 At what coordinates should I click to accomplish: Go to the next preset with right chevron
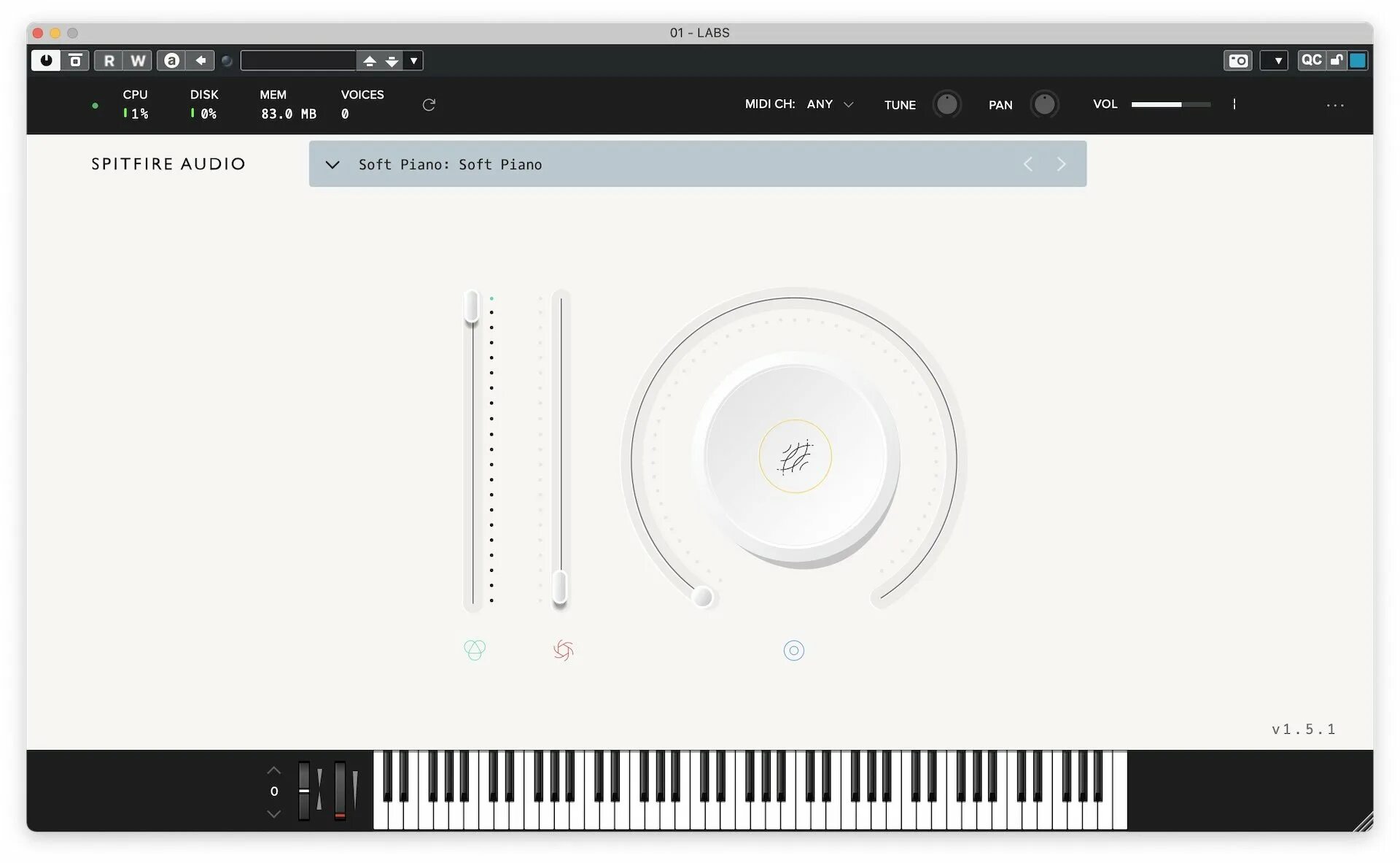[x=1061, y=165]
